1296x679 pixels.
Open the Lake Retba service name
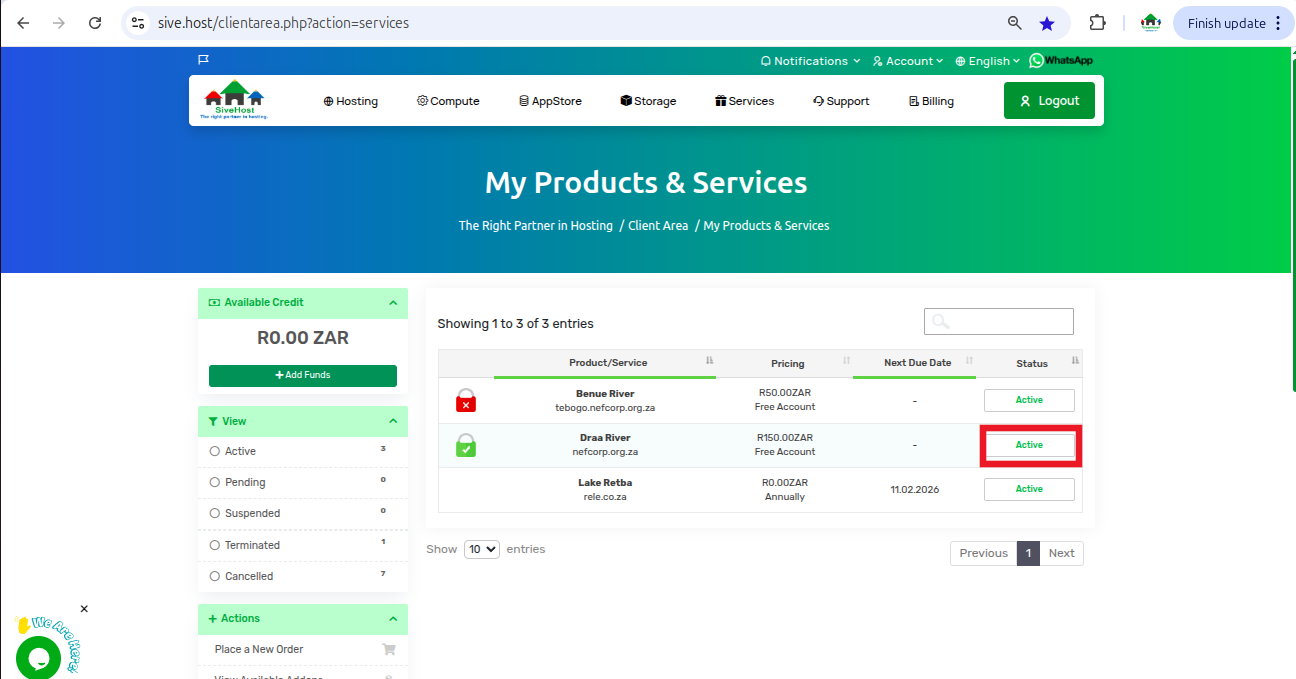(x=605, y=482)
